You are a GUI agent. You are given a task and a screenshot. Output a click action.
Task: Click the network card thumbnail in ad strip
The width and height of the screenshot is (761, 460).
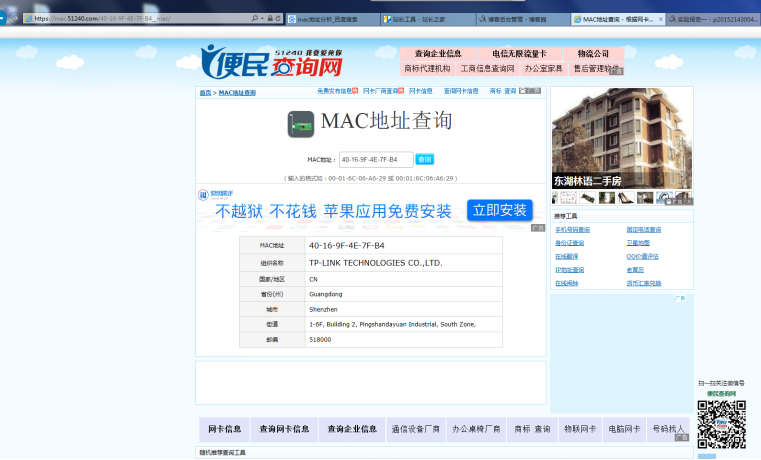point(587,197)
